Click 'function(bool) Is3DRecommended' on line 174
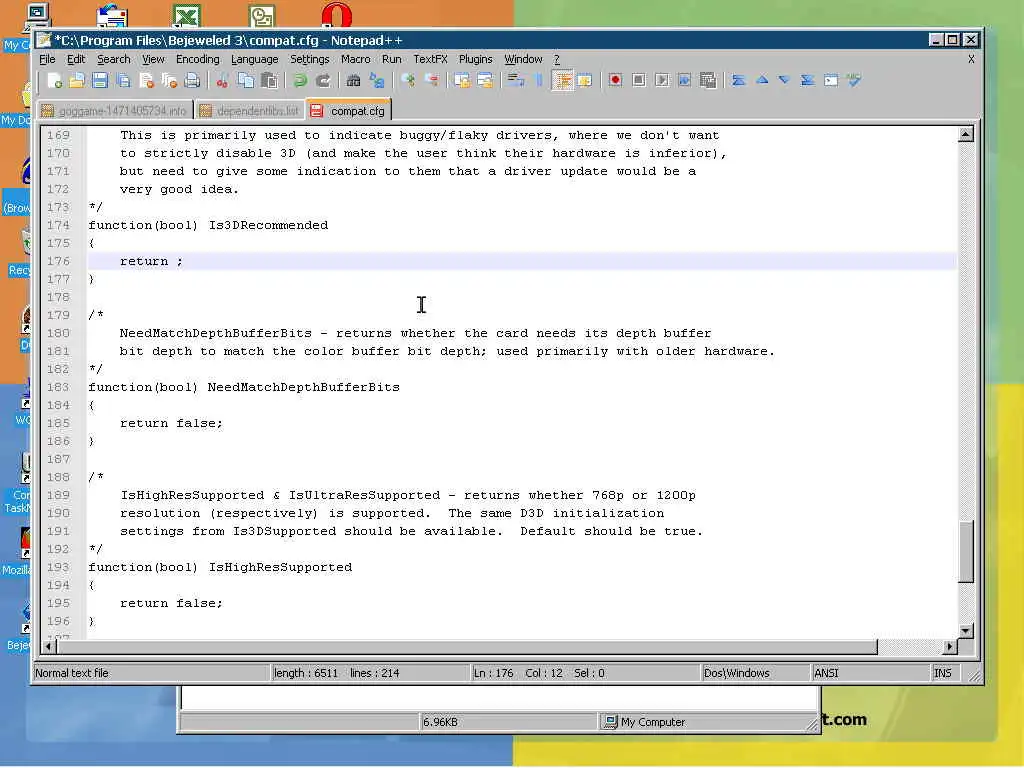The width and height of the screenshot is (1024, 768). click(208, 225)
